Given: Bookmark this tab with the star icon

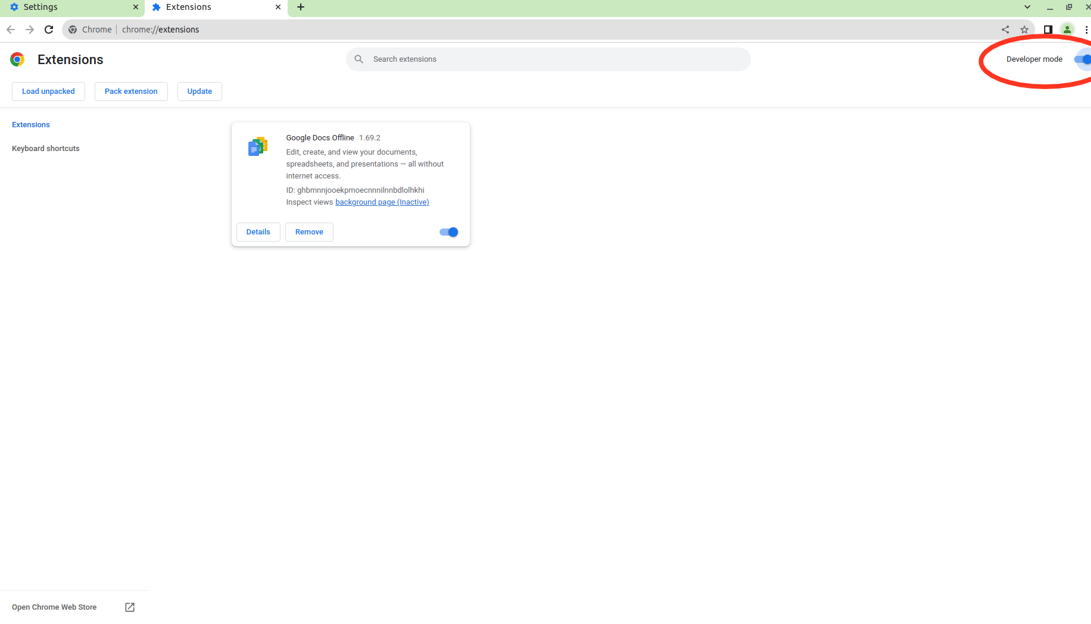Looking at the screenshot, I should 1024,29.
